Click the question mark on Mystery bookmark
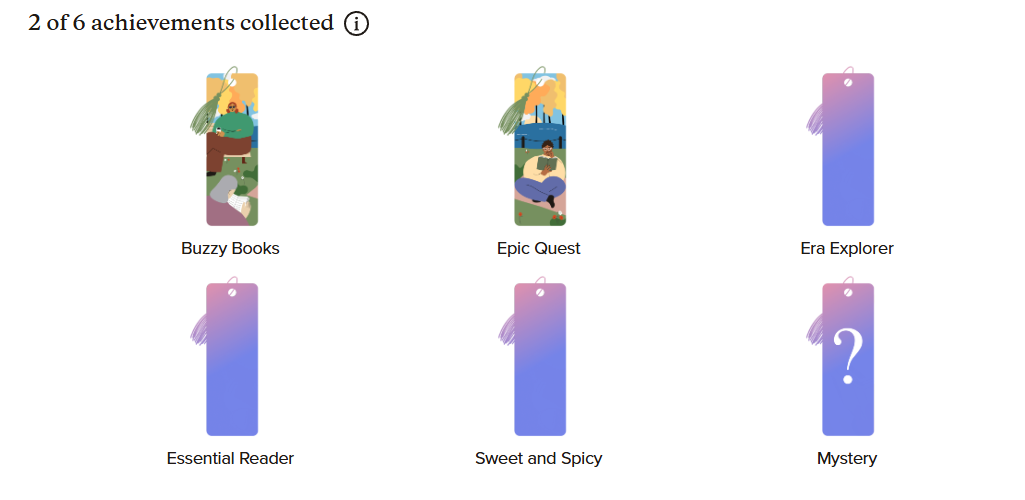This screenshot has height=500, width=1025. (848, 358)
